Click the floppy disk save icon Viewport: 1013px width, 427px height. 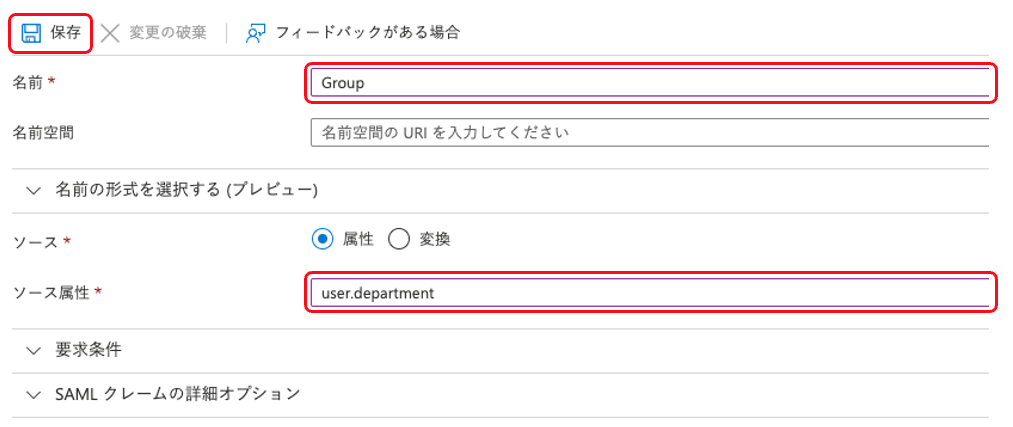point(31,32)
